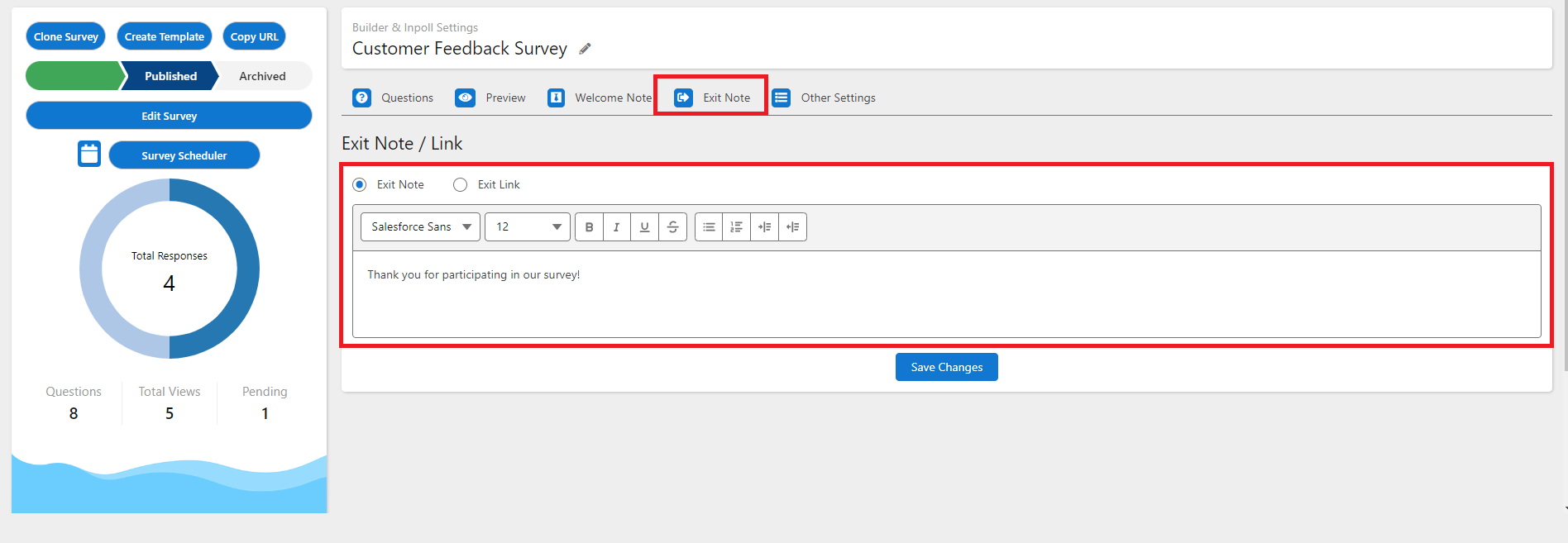Open the Salesforce Sans font dropdown
This screenshot has height=543, width=1568.
[x=420, y=226]
